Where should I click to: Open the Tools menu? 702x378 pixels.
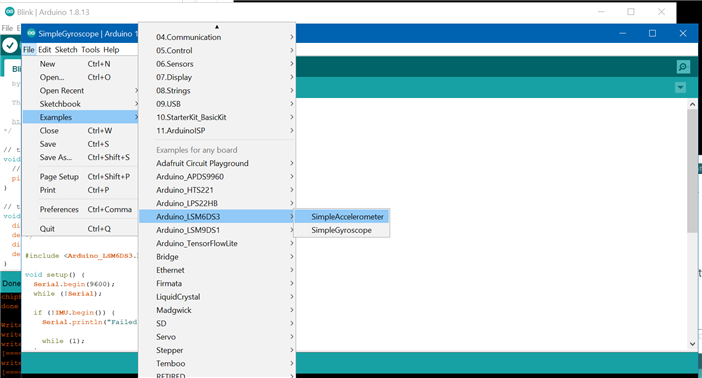click(90, 50)
